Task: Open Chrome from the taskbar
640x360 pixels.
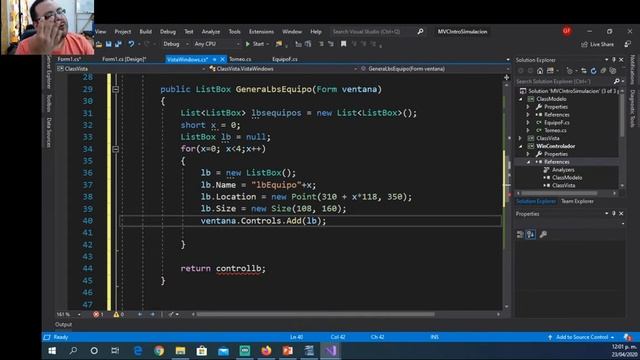Action: click(159, 351)
